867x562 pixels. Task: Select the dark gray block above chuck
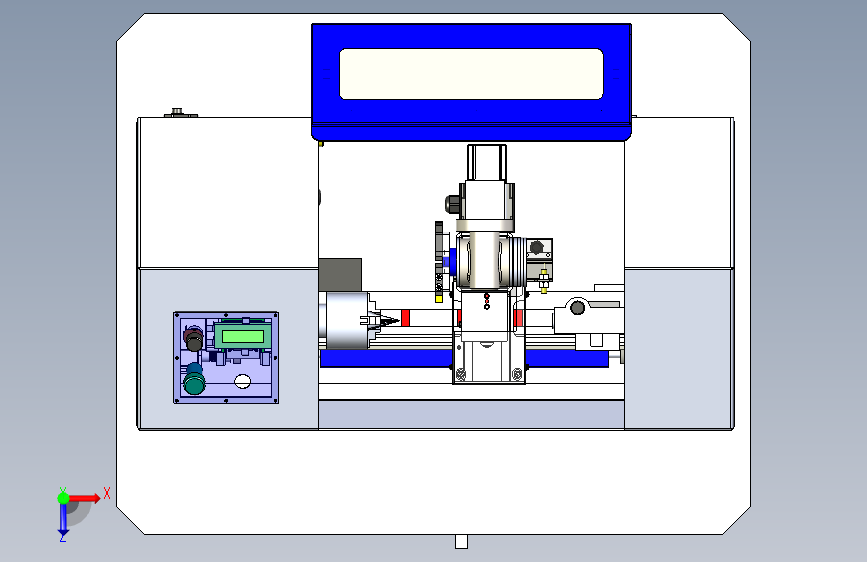340,274
